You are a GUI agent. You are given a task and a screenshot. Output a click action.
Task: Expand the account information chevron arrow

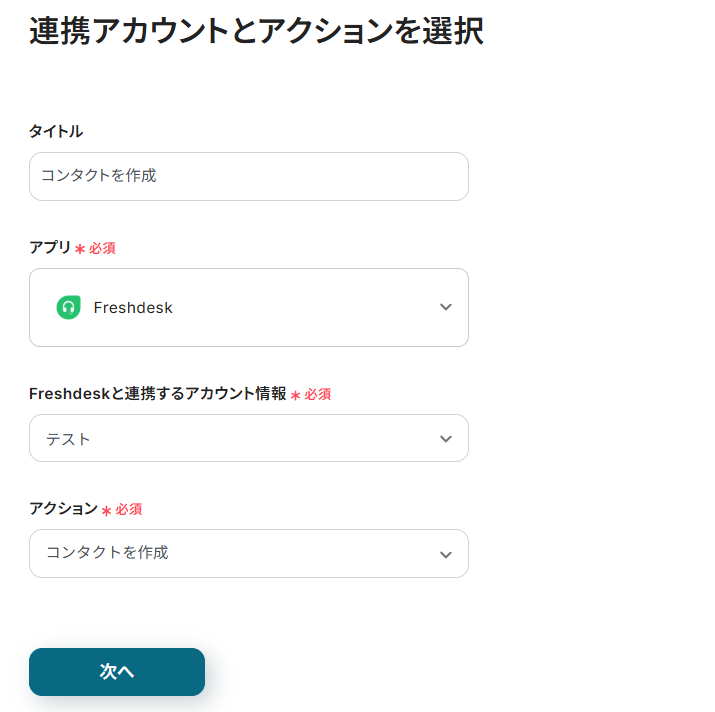coord(446,439)
